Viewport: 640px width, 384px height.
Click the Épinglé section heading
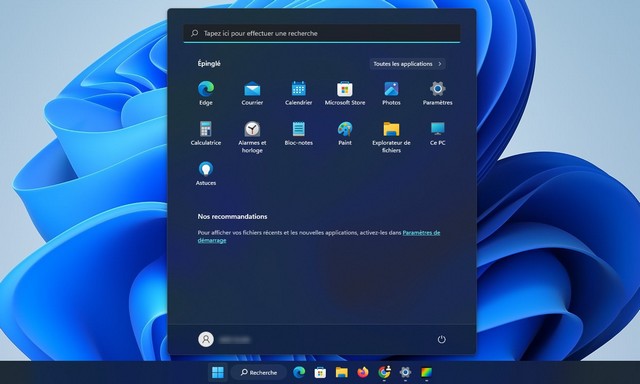pos(209,63)
